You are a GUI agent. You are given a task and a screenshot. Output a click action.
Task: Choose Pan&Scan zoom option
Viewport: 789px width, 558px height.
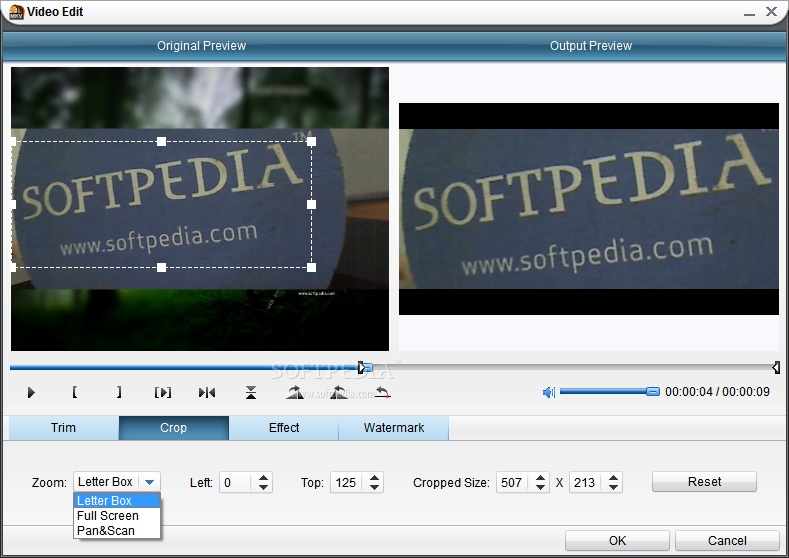pos(117,531)
